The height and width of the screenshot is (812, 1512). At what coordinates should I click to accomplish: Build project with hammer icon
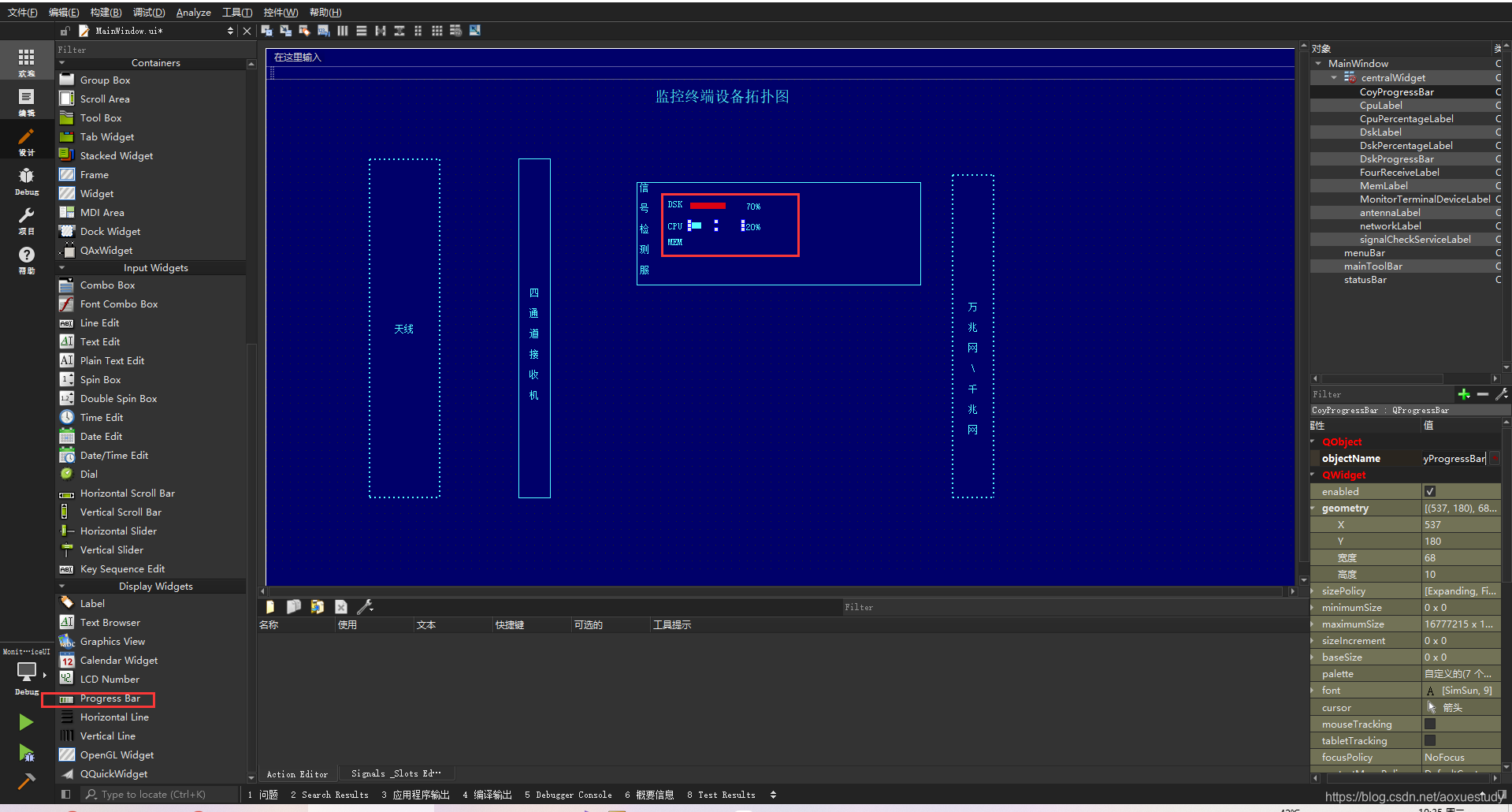point(26,781)
